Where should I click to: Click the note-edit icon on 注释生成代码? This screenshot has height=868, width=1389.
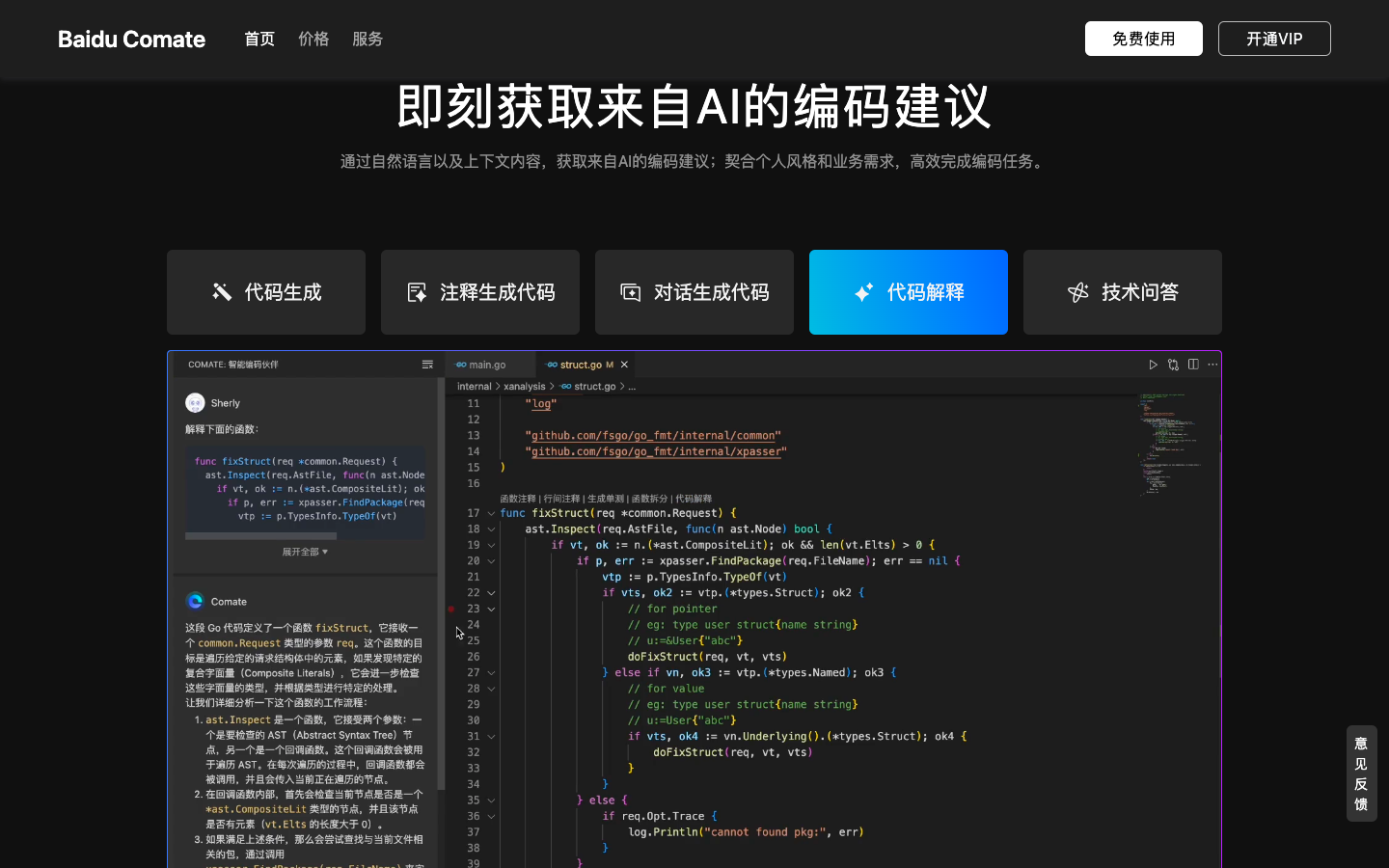point(417,292)
